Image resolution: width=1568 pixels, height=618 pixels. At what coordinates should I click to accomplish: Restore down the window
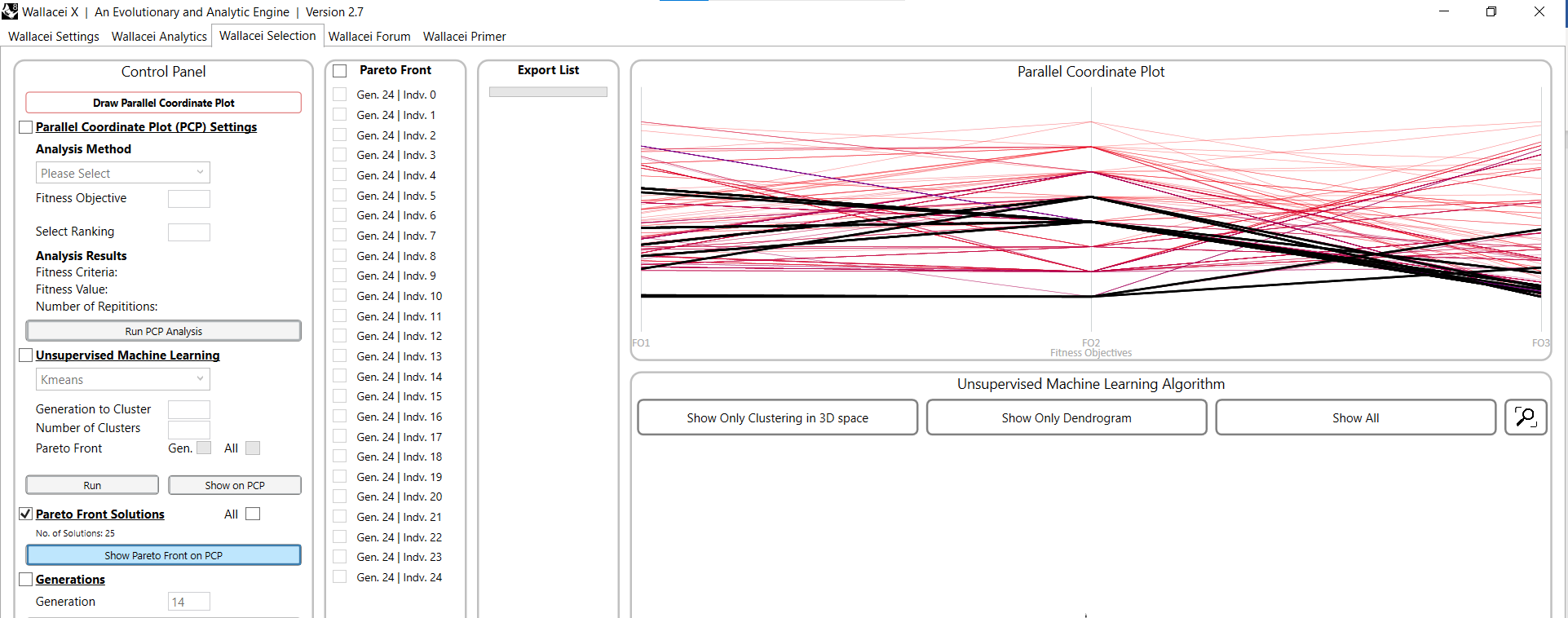coord(1491,11)
